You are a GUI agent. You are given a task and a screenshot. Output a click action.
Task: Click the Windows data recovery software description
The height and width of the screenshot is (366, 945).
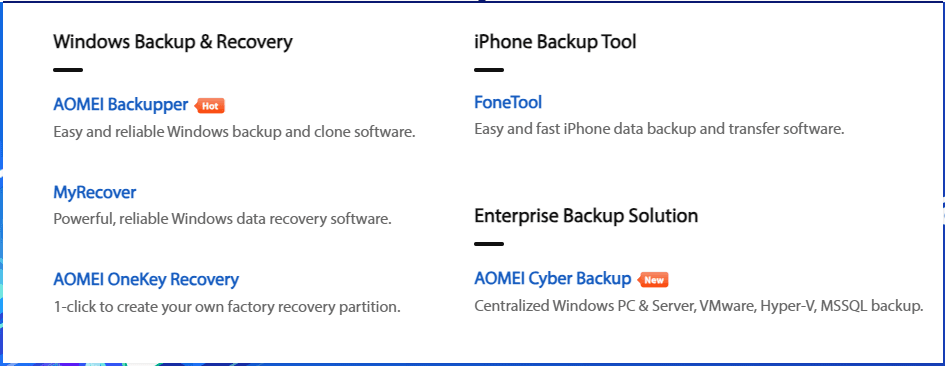pos(222,218)
